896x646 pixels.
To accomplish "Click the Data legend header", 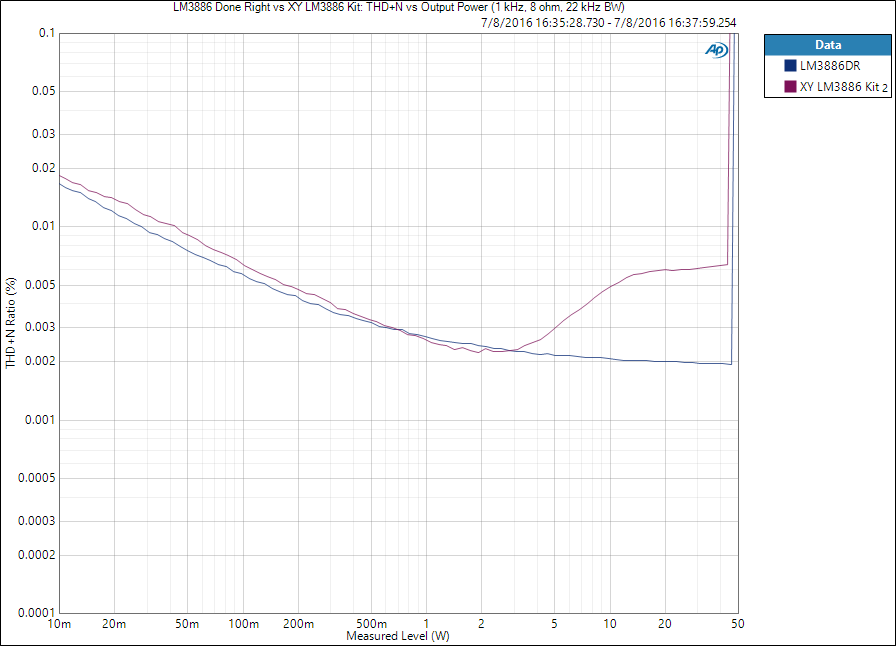I will [x=827, y=45].
